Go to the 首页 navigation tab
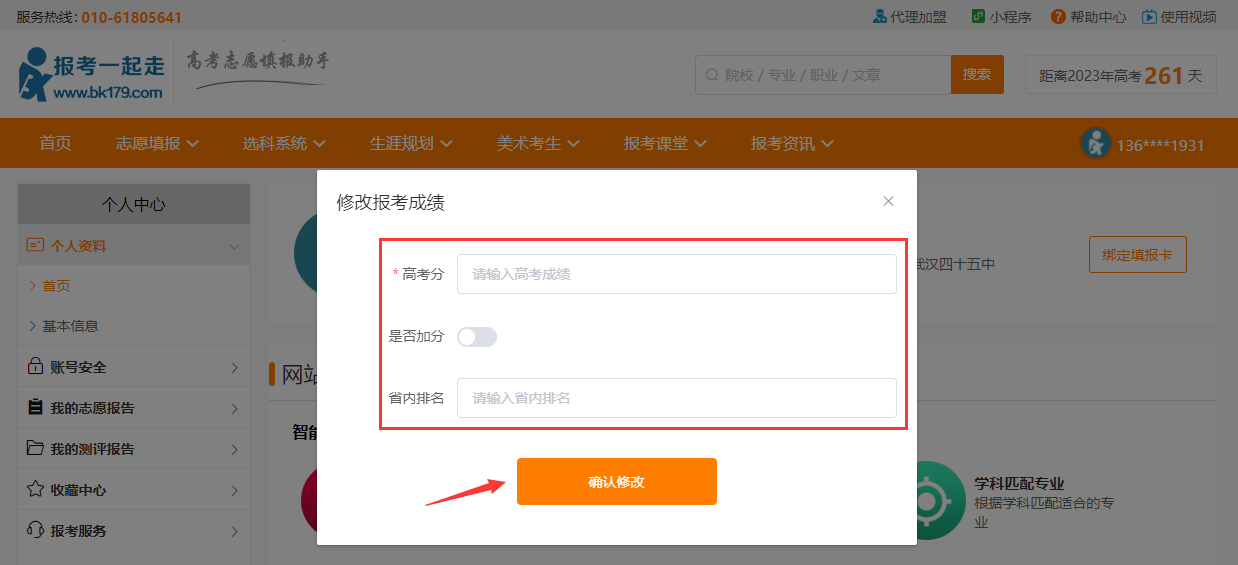Screen dimensions: 1238x565 coord(55,144)
